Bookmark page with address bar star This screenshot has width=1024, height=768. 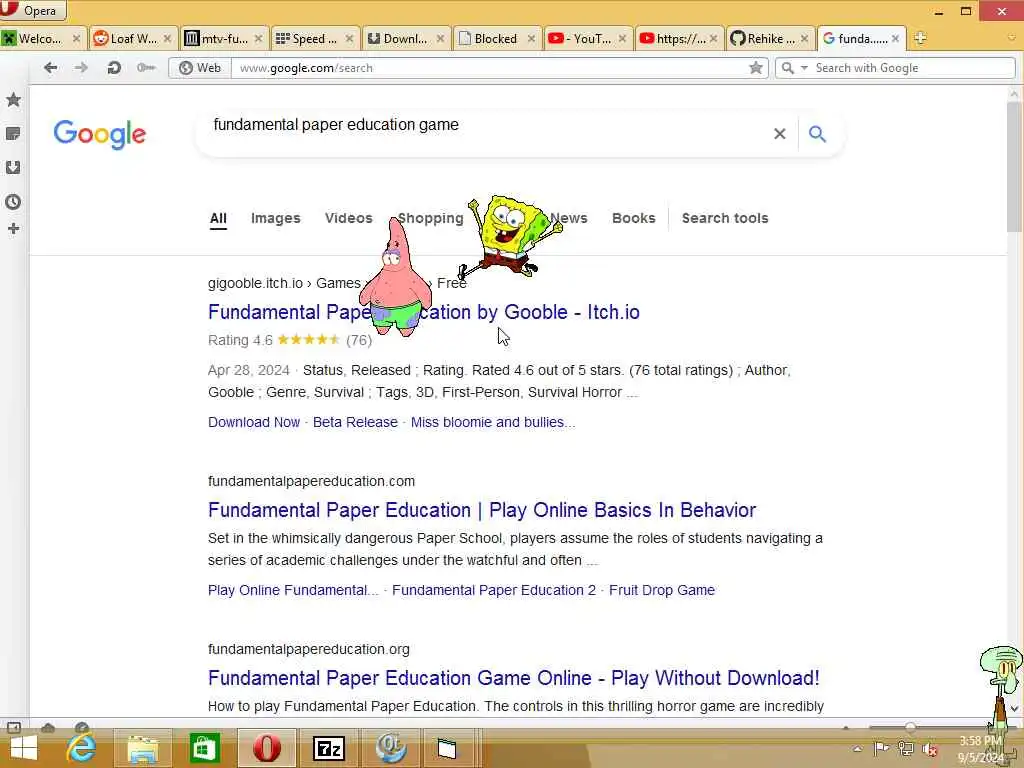[x=756, y=67]
